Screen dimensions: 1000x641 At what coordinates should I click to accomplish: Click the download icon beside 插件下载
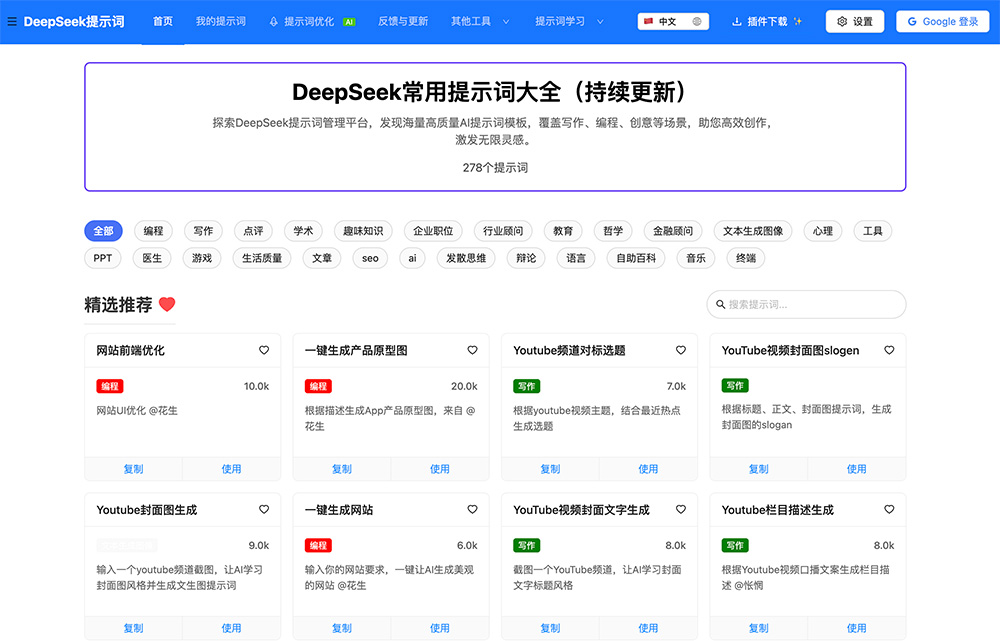click(739, 19)
